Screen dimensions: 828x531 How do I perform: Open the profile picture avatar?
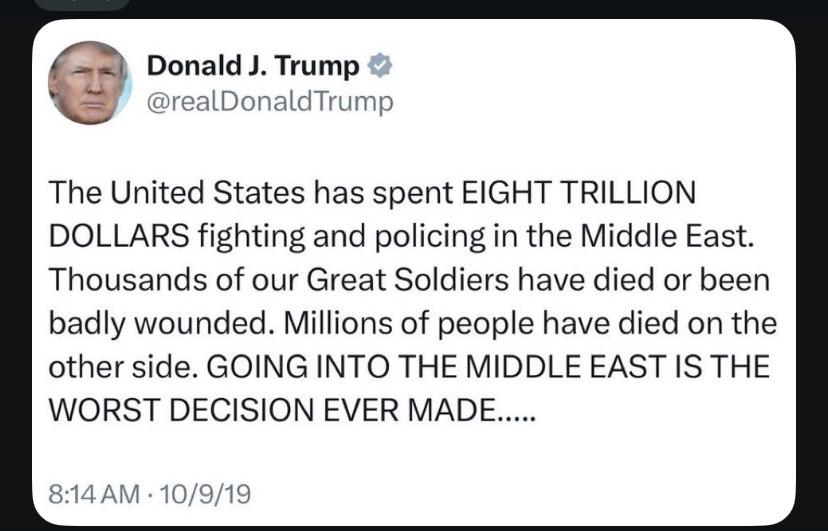[x=89, y=83]
